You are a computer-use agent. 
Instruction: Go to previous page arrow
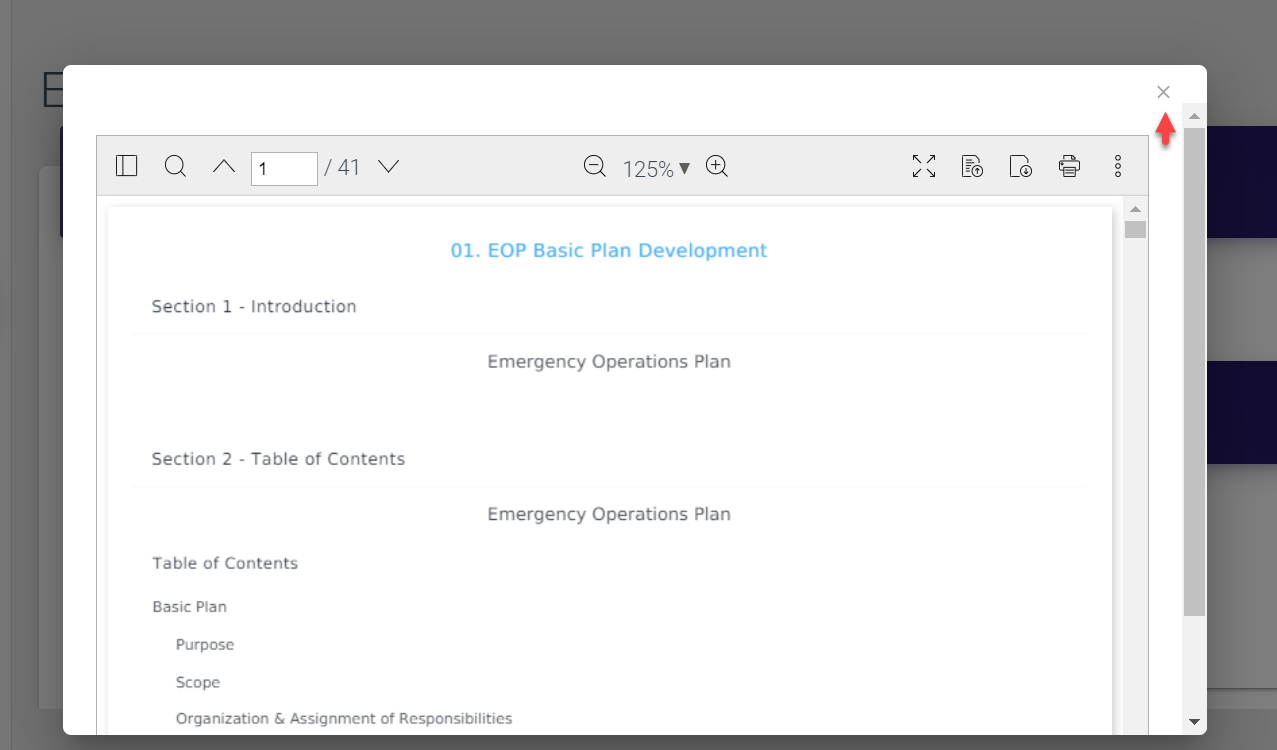pyautogui.click(x=224, y=166)
